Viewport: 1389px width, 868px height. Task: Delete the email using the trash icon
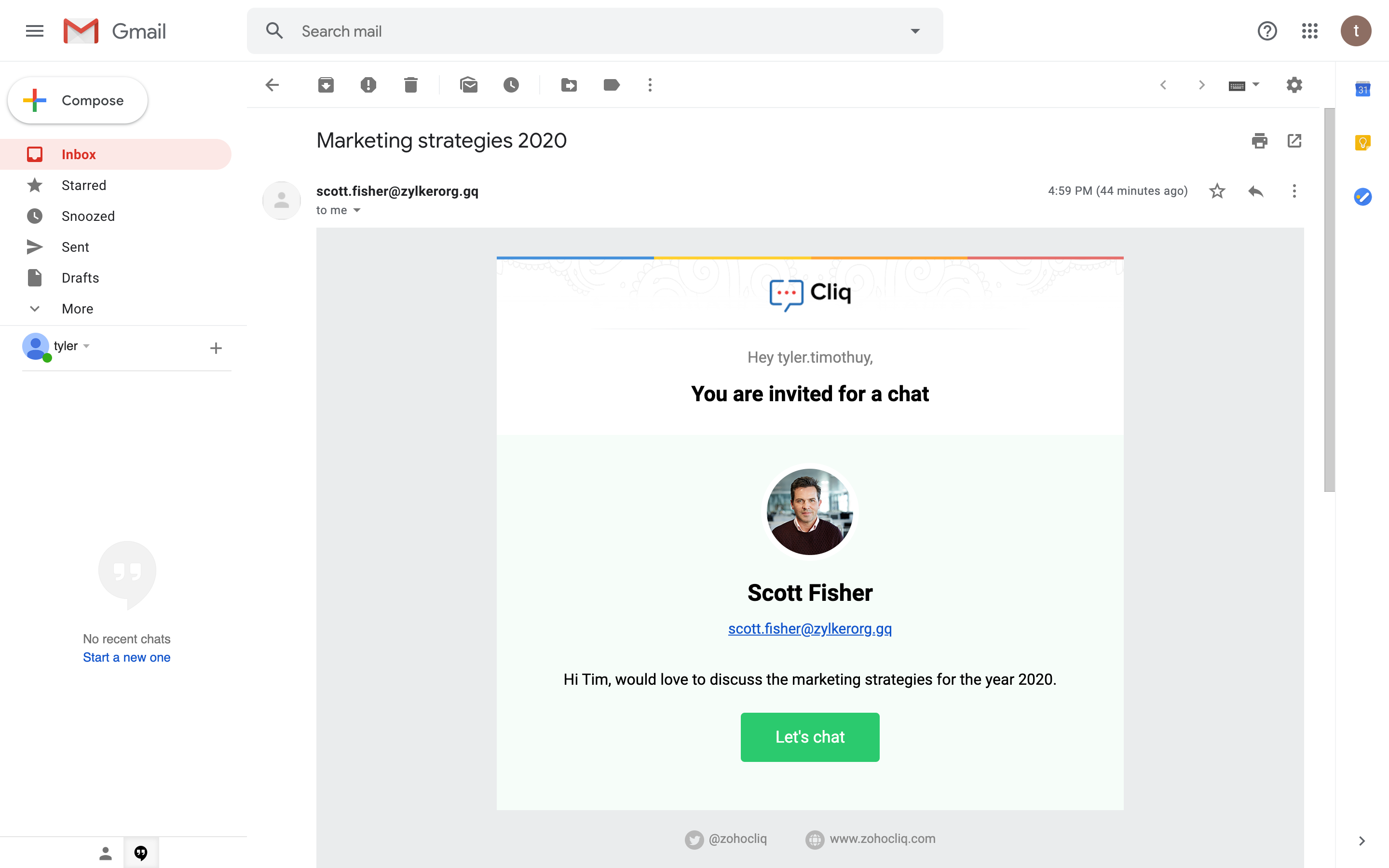[x=411, y=85]
